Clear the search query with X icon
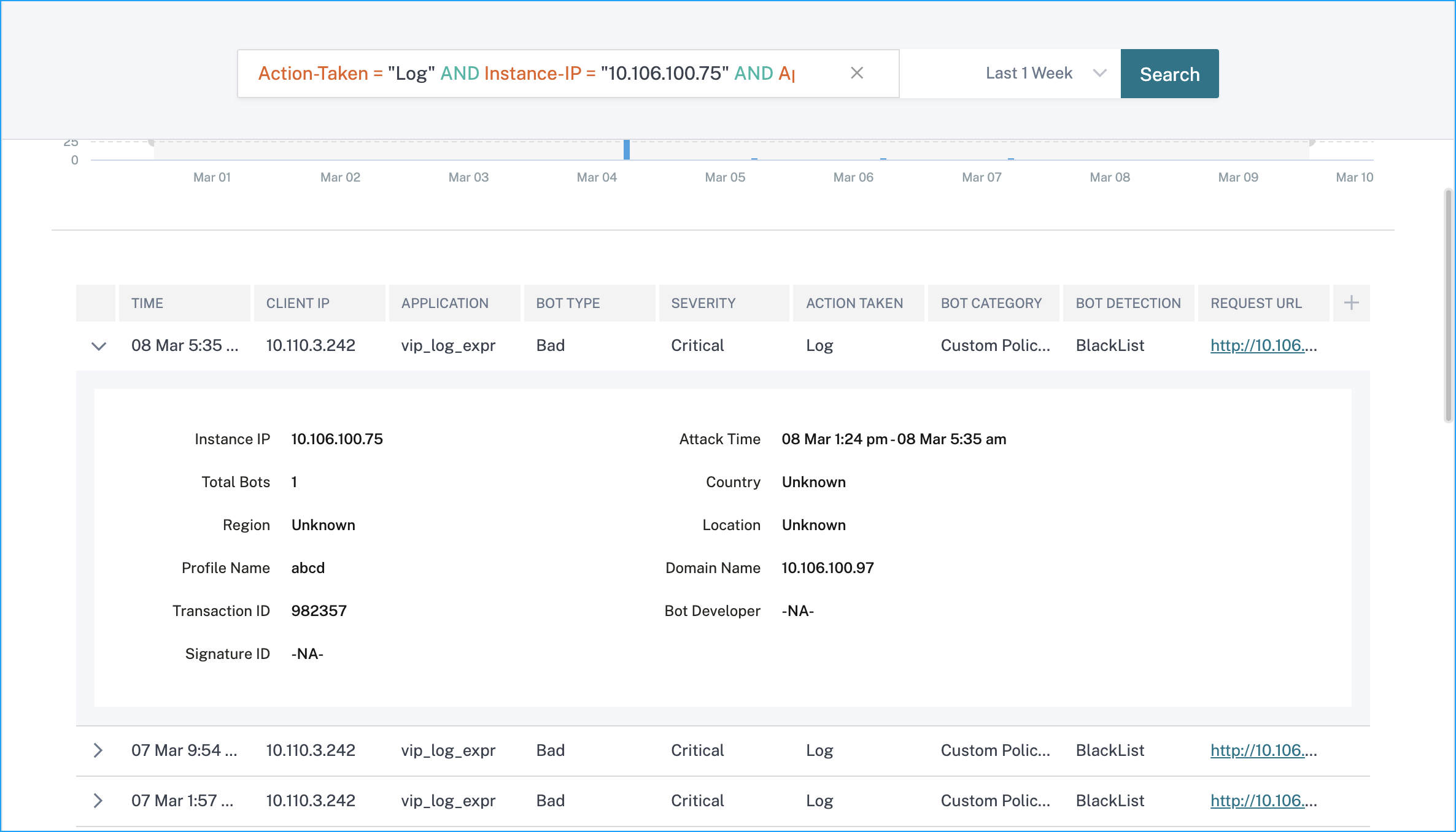The width and height of the screenshot is (1456, 832). pyautogui.click(x=857, y=73)
